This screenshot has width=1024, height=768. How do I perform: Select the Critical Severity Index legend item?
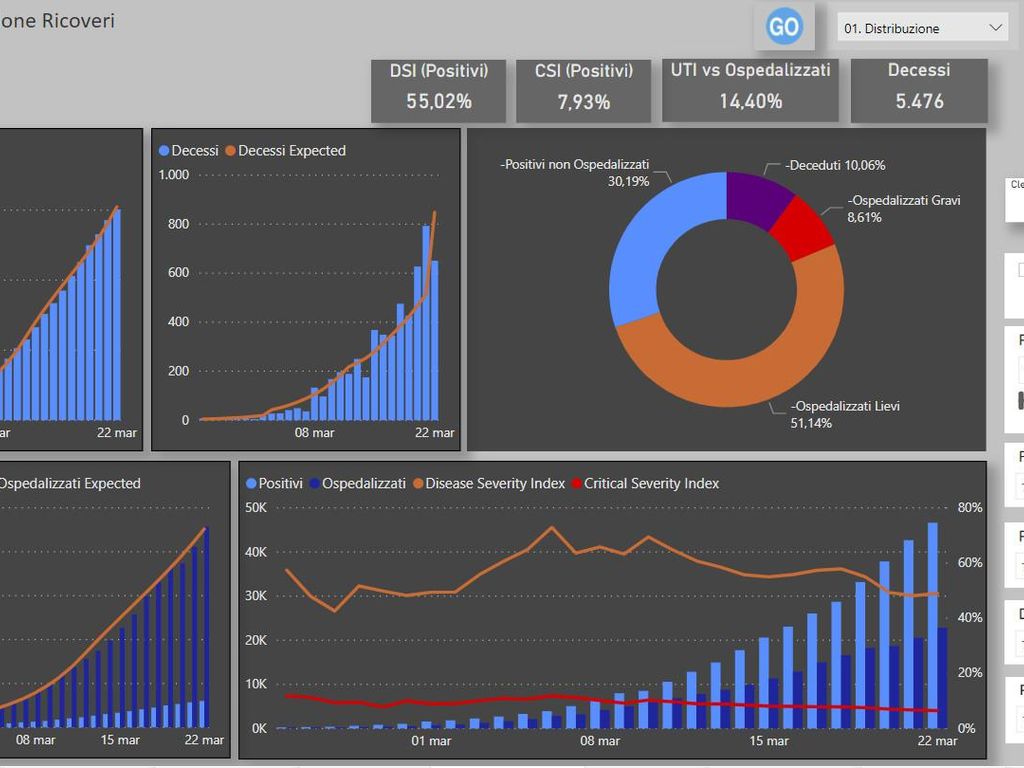click(650, 484)
